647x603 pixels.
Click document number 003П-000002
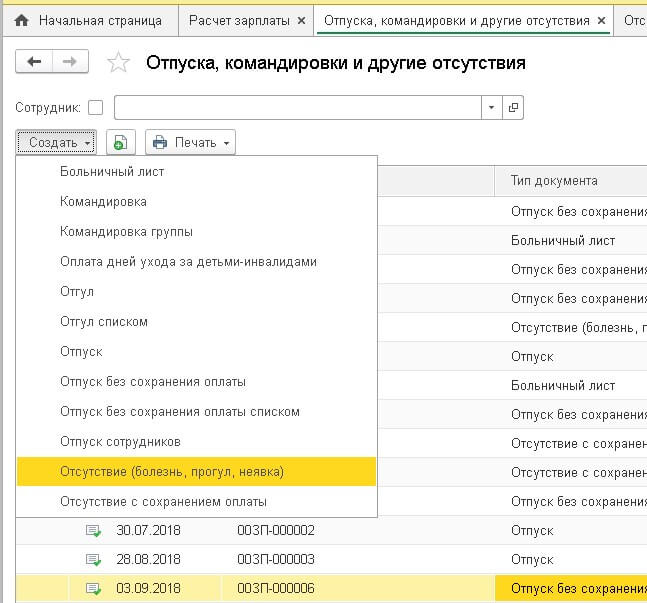pyautogui.click(x=276, y=530)
